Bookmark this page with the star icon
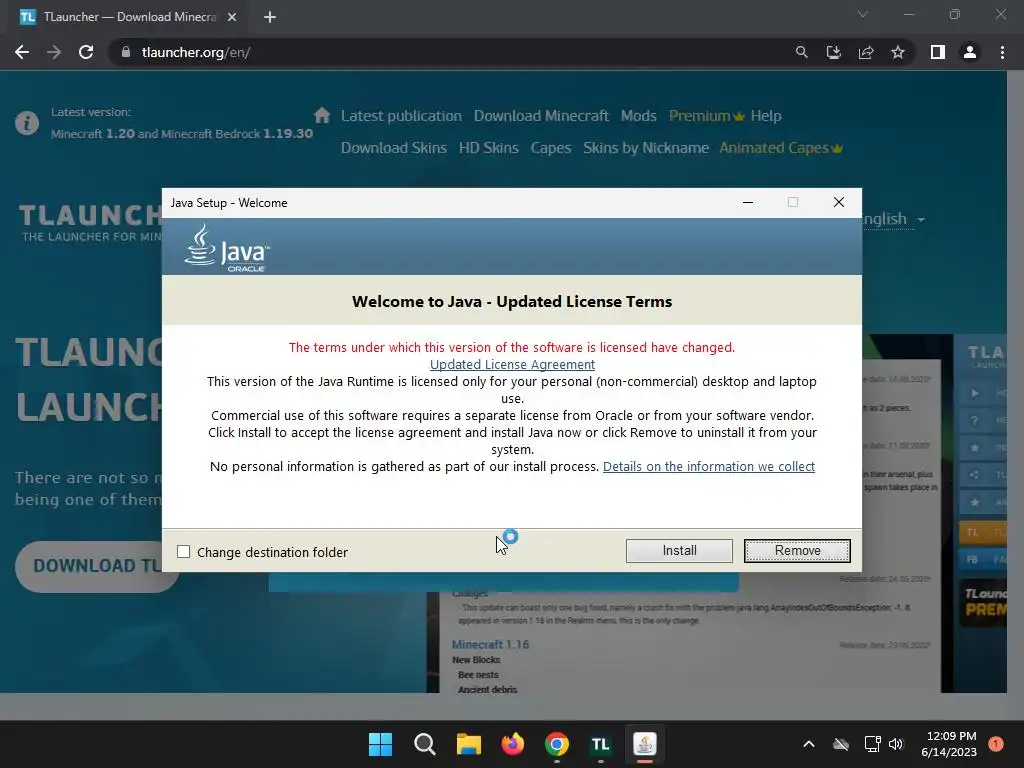The height and width of the screenshot is (768, 1024). point(898,52)
